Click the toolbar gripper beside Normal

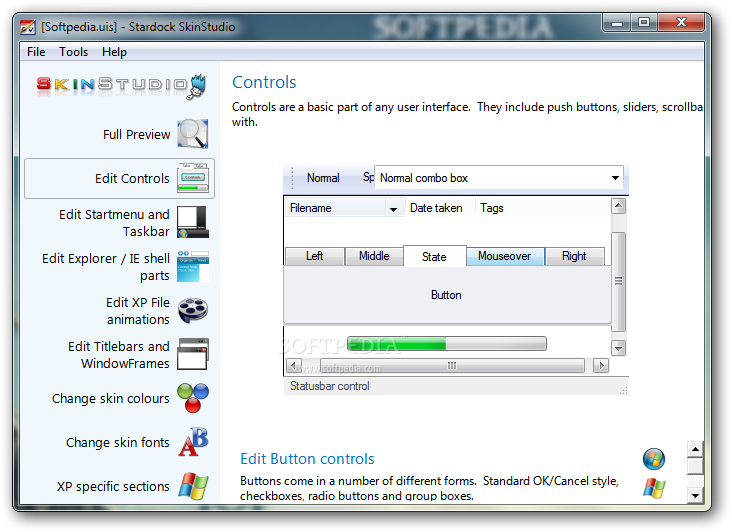pos(292,178)
